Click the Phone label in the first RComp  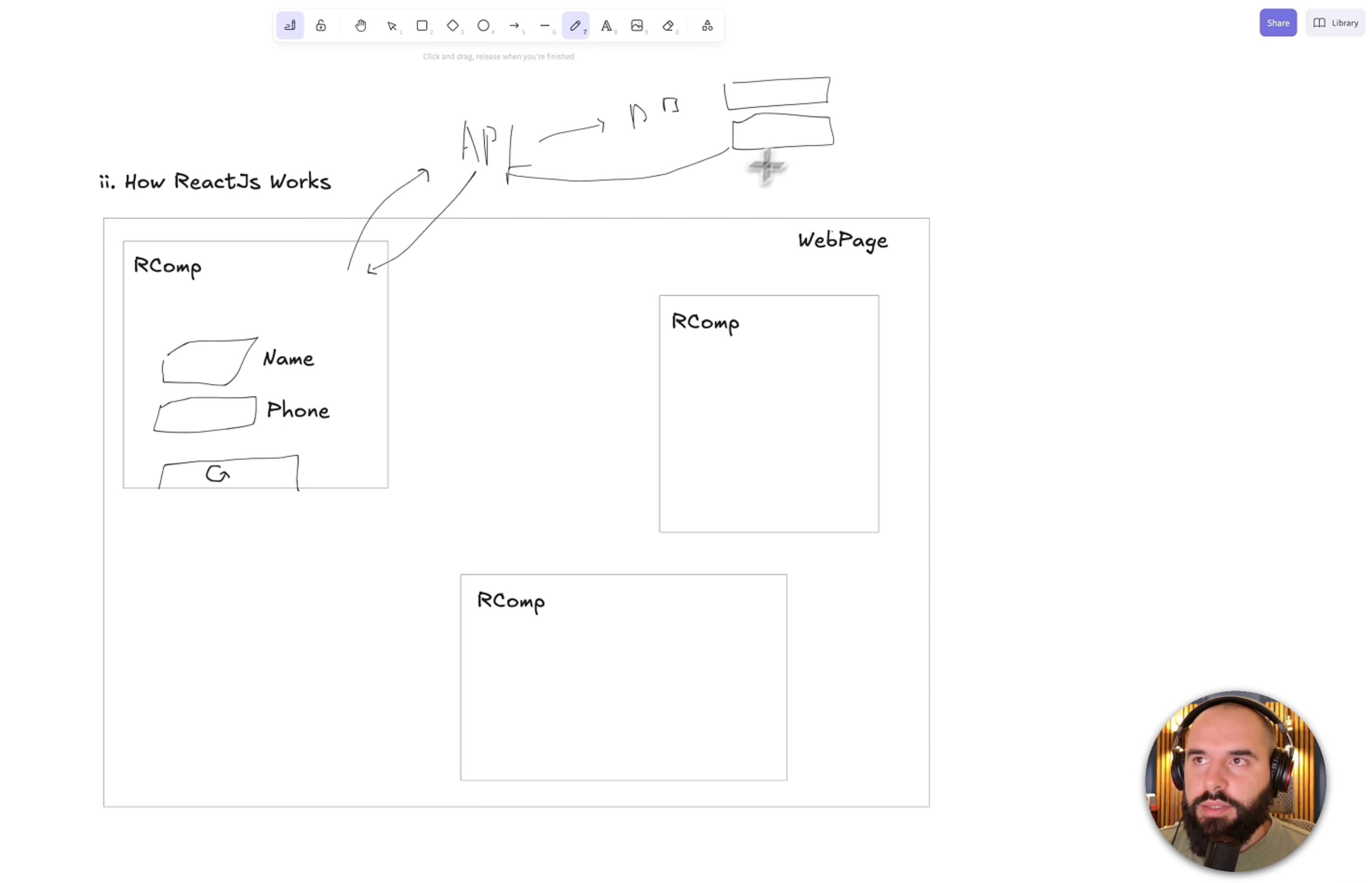pos(298,410)
